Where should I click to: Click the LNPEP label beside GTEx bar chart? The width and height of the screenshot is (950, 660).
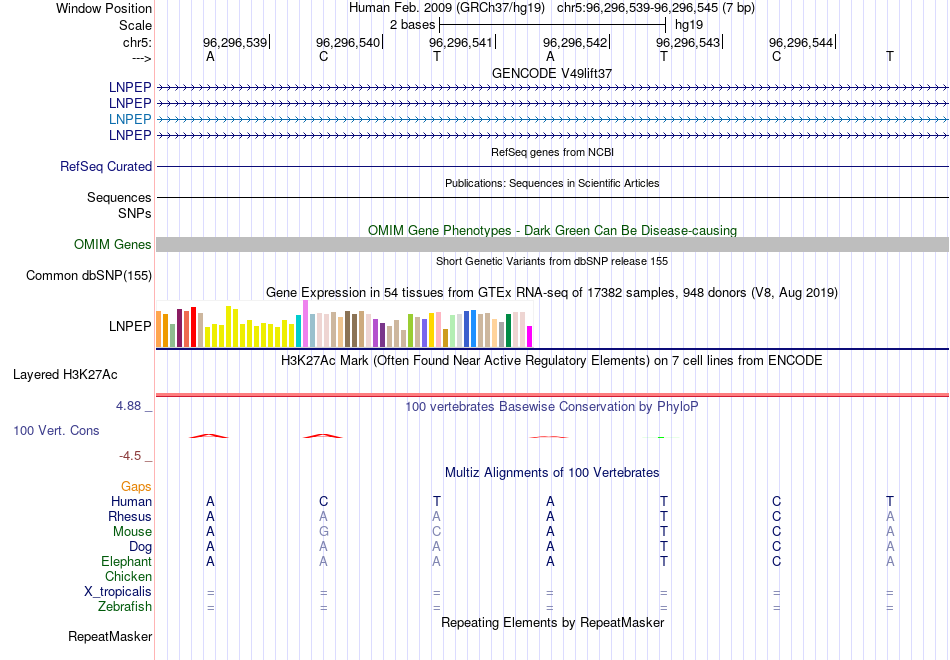pos(130,326)
